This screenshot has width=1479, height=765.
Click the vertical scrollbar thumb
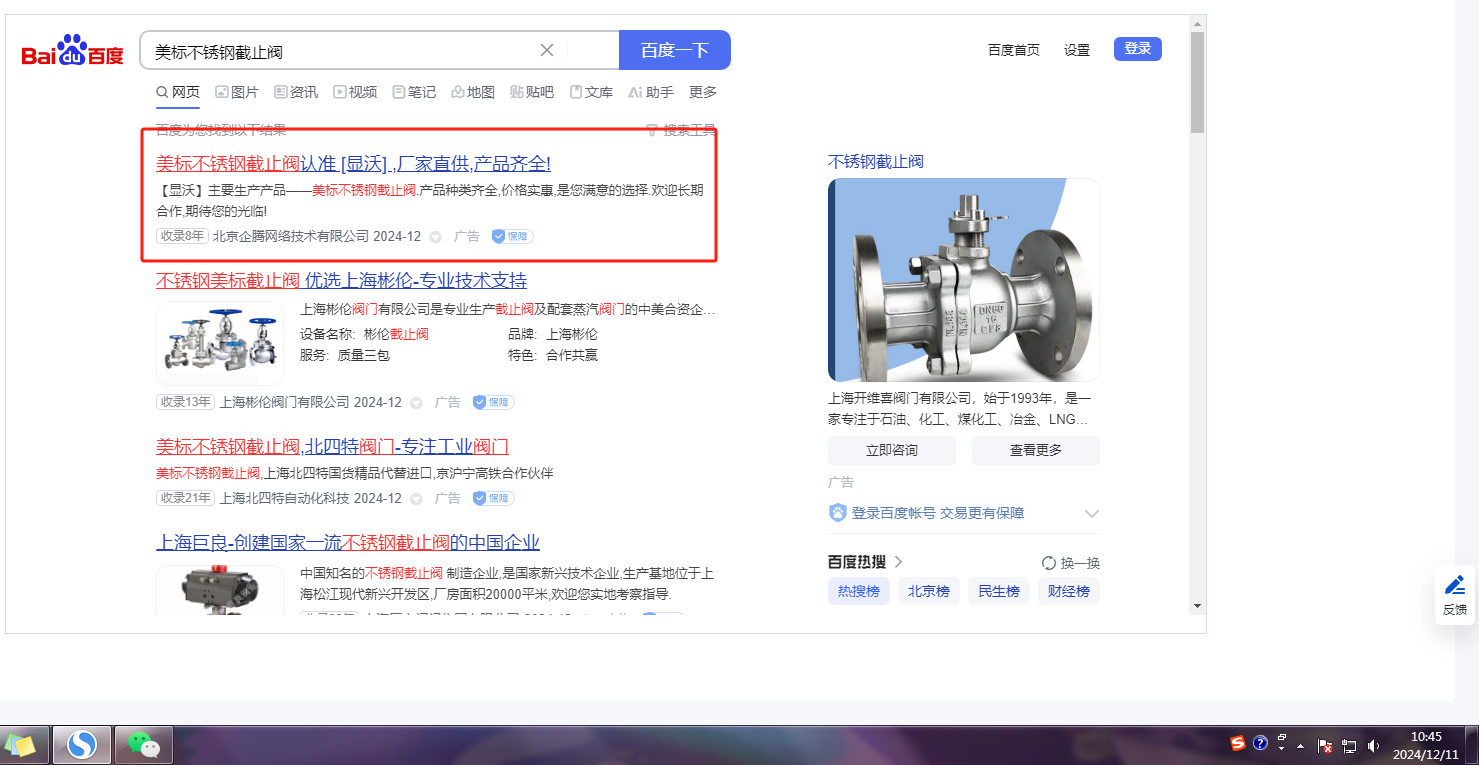1197,82
